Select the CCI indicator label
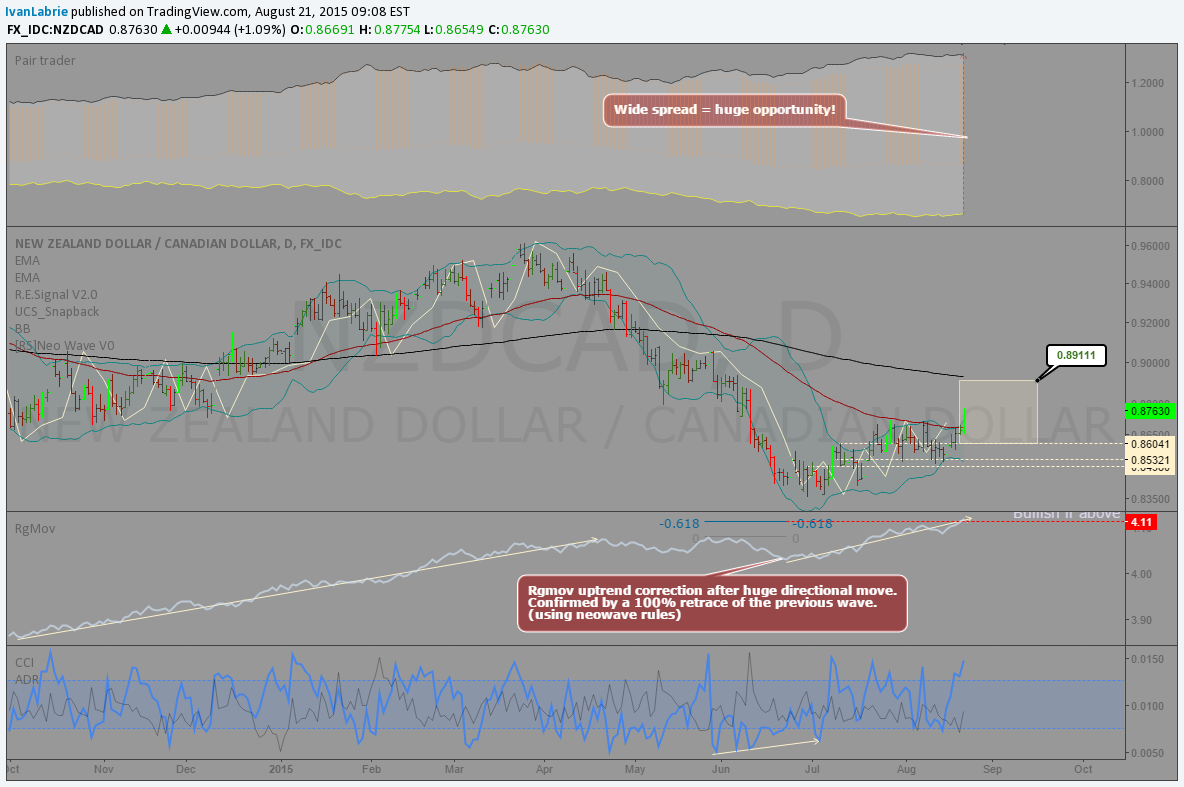The width and height of the screenshot is (1184, 787). click(x=24, y=662)
